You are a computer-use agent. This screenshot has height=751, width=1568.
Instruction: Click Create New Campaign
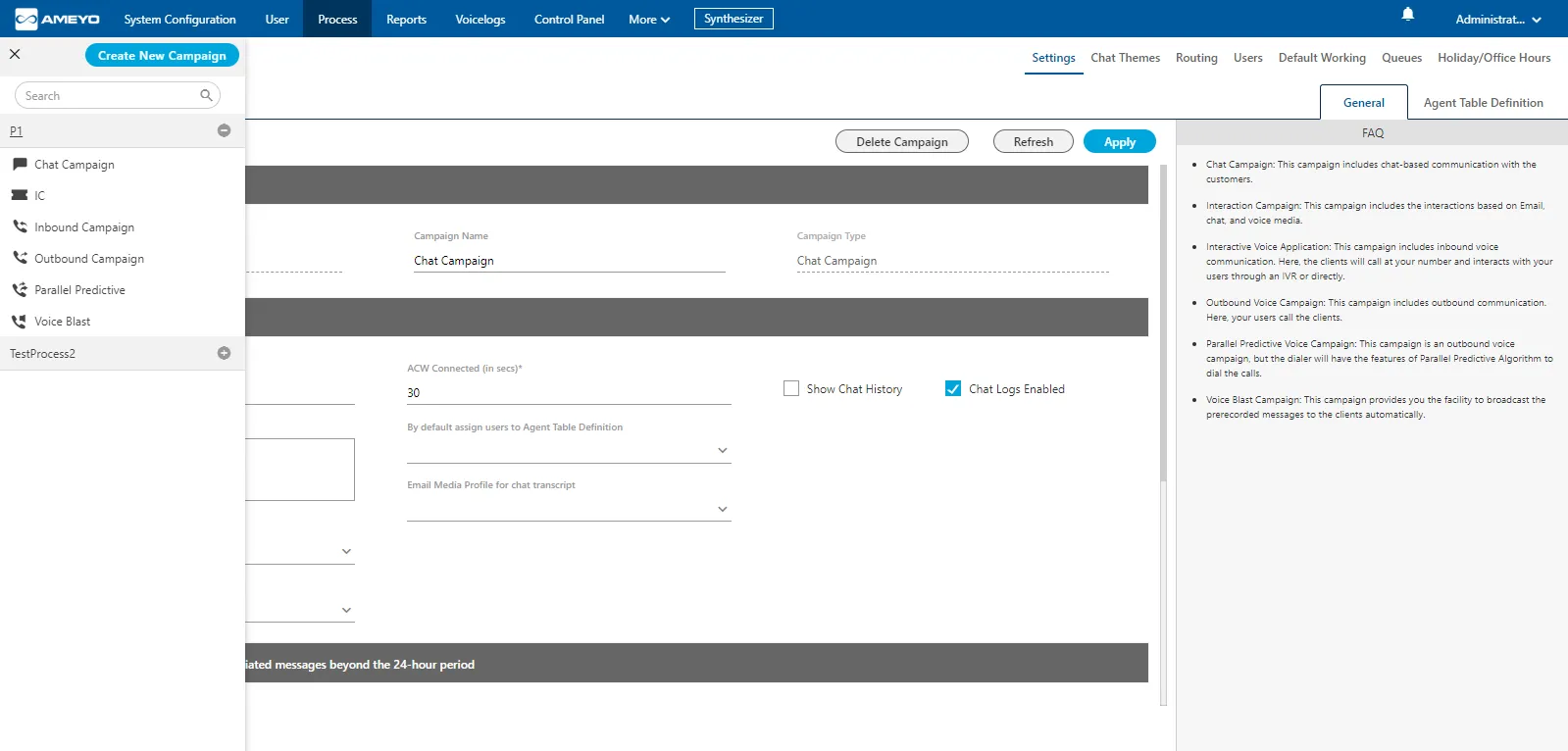click(162, 56)
